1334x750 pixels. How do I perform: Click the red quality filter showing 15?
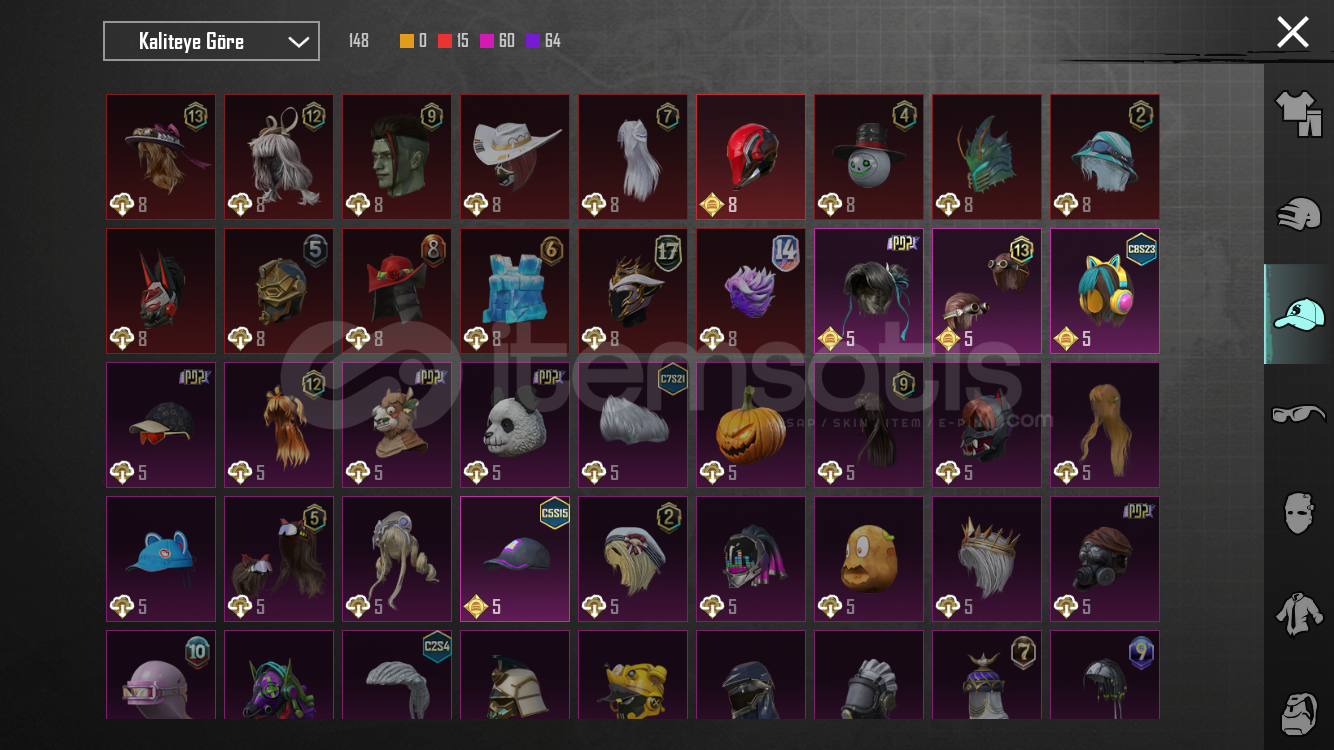point(453,41)
